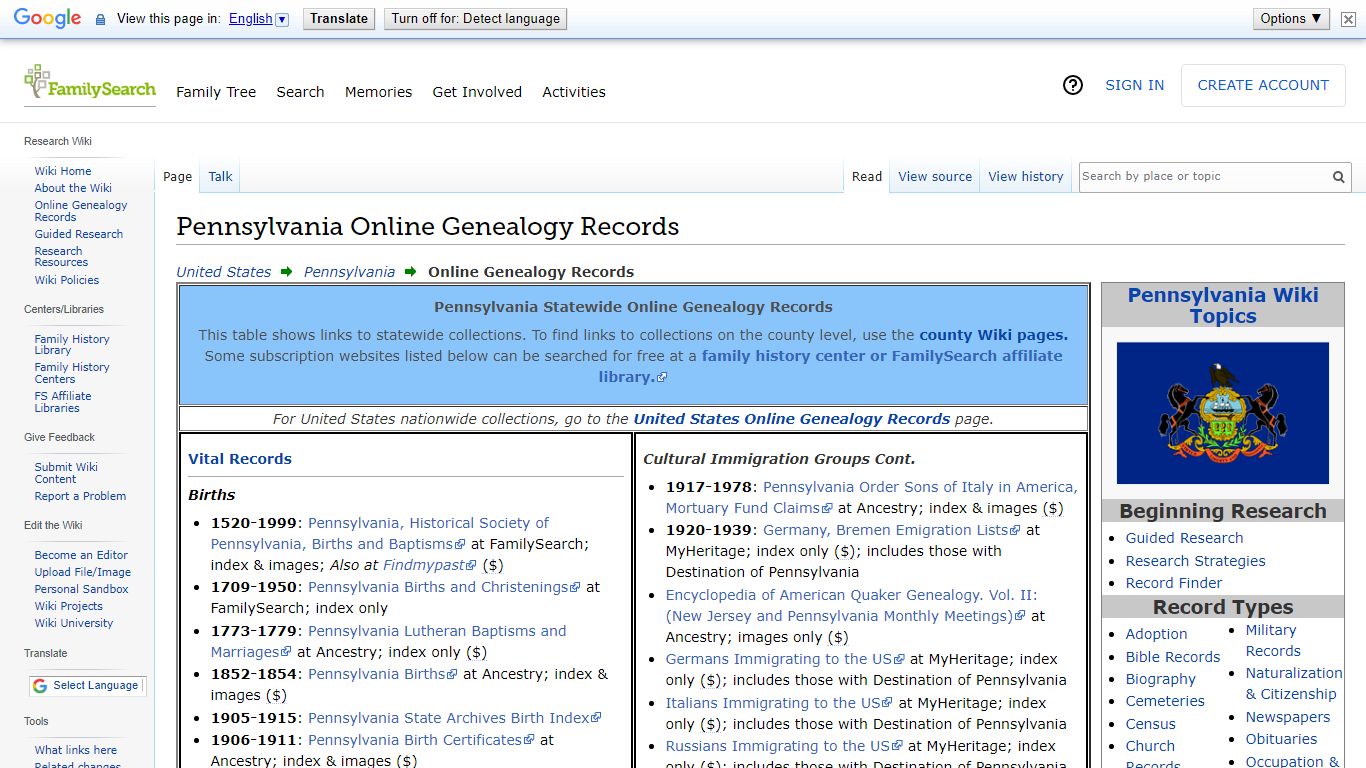Image resolution: width=1366 pixels, height=768 pixels.
Task: Open Family History Library link
Action: pos(72,345)
